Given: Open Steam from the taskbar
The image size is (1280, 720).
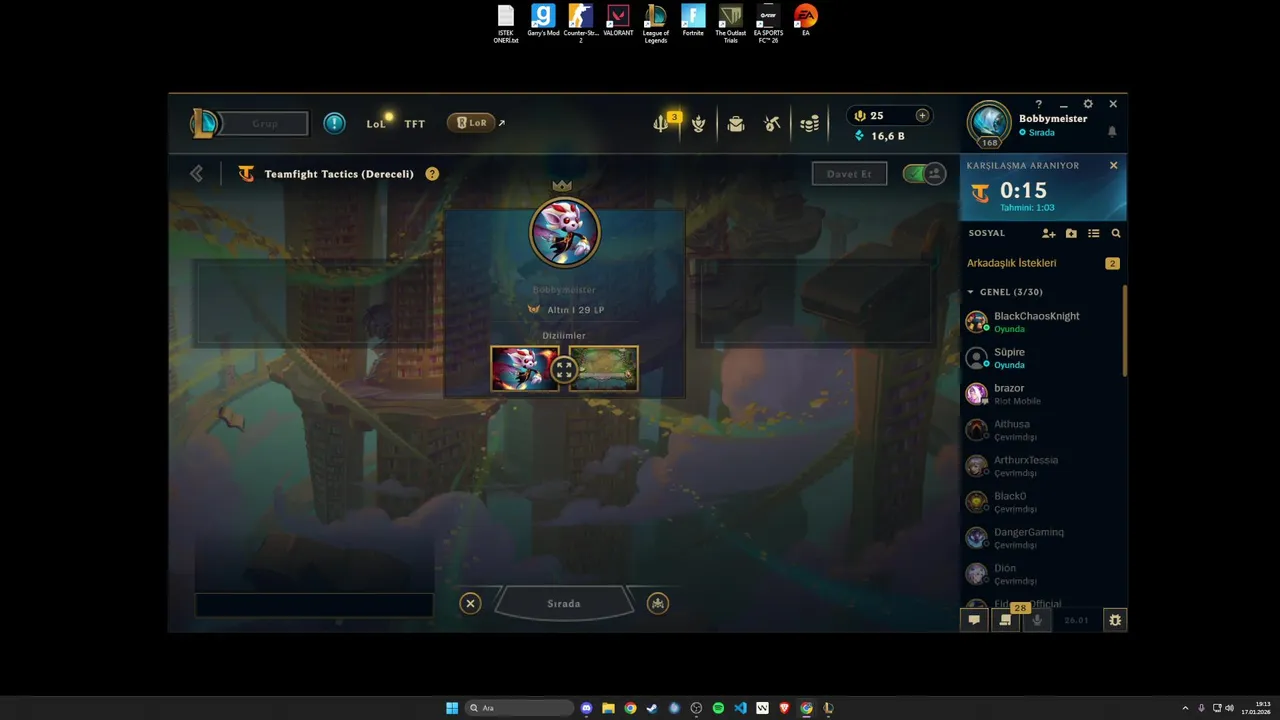Looking at the screenshot, I should click(x=652, y=708).
